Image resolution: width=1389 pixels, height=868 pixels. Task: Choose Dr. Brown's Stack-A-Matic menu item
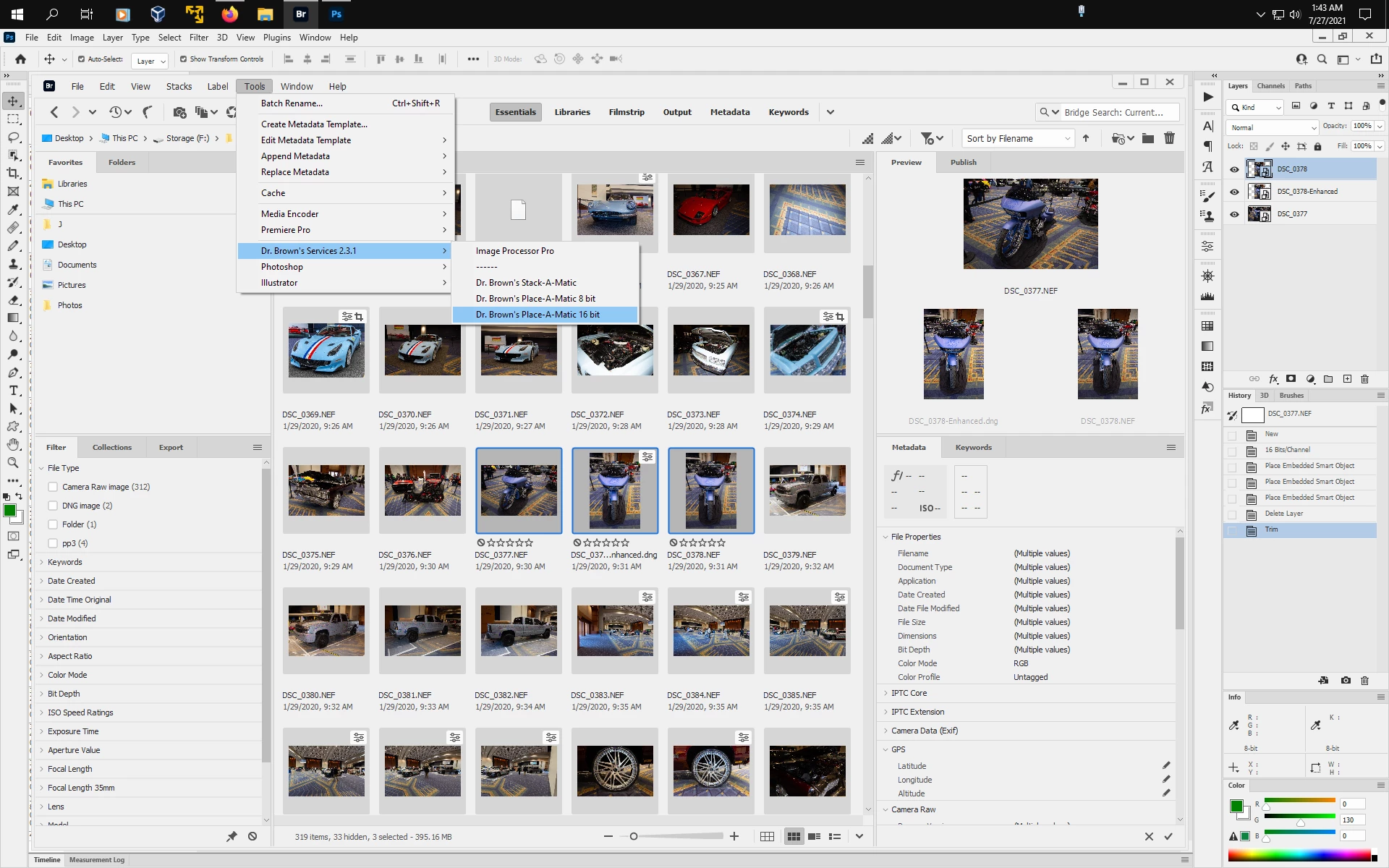coord(526,283)
